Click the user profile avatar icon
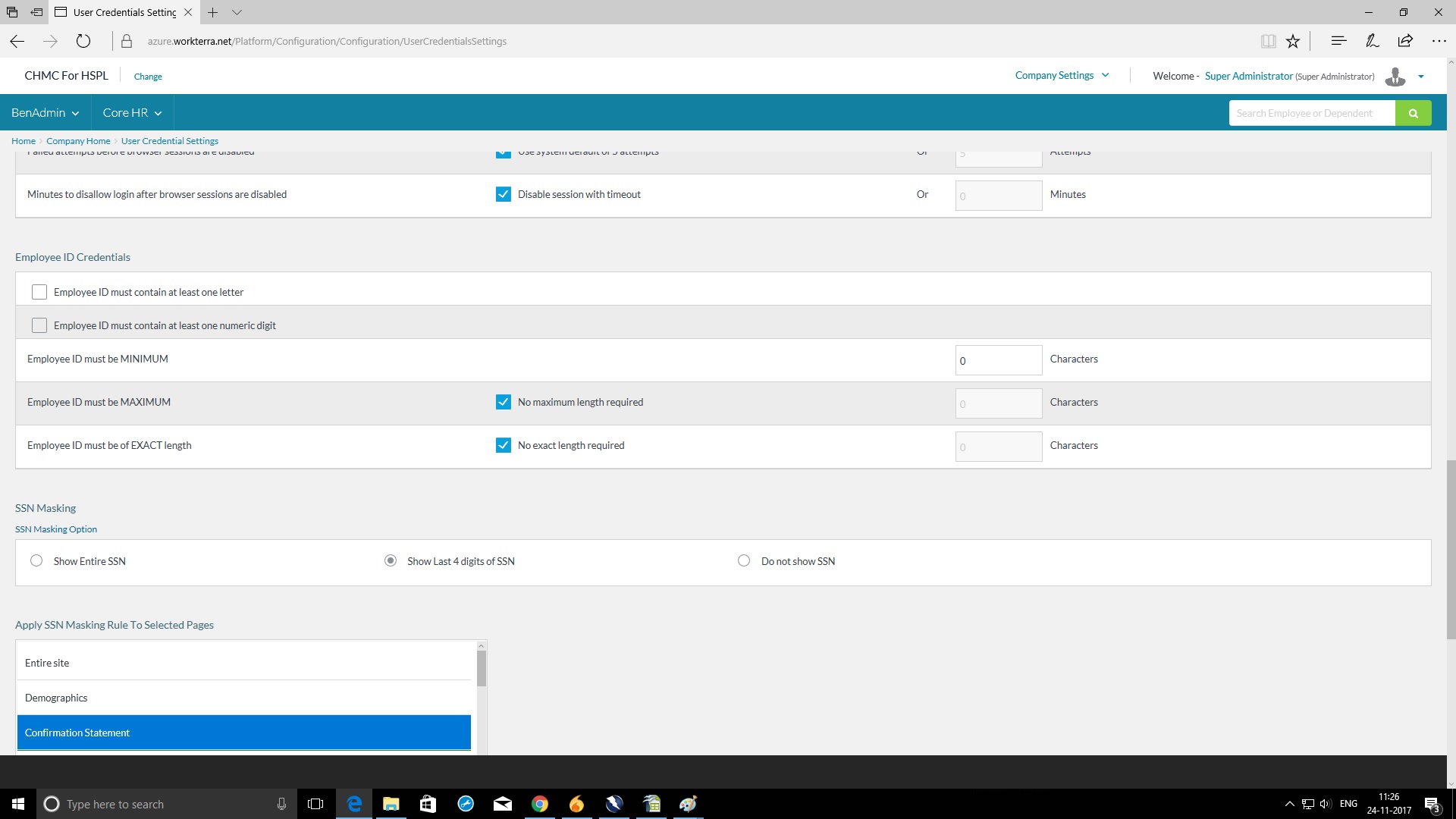This screenshot has width=1456, height=819. pyautogui.click(x=1395, y=76)
